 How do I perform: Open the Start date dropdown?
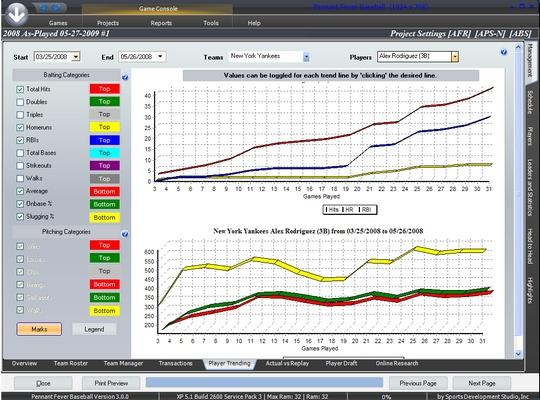pos(76,57)
